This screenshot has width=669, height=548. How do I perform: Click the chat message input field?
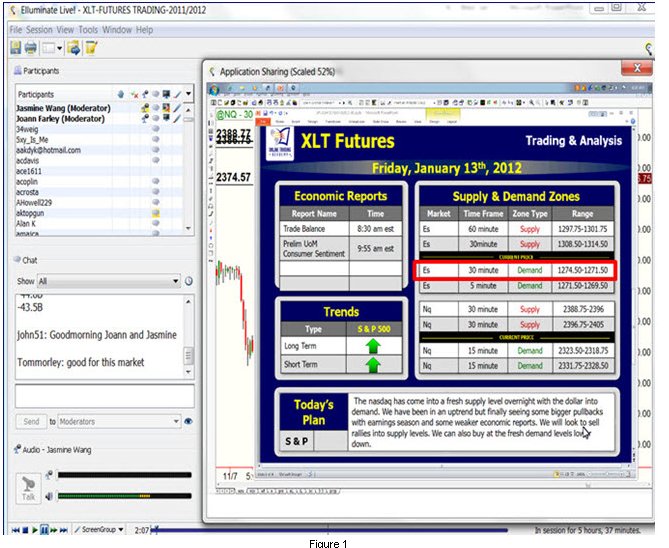(x=103, y=395)
